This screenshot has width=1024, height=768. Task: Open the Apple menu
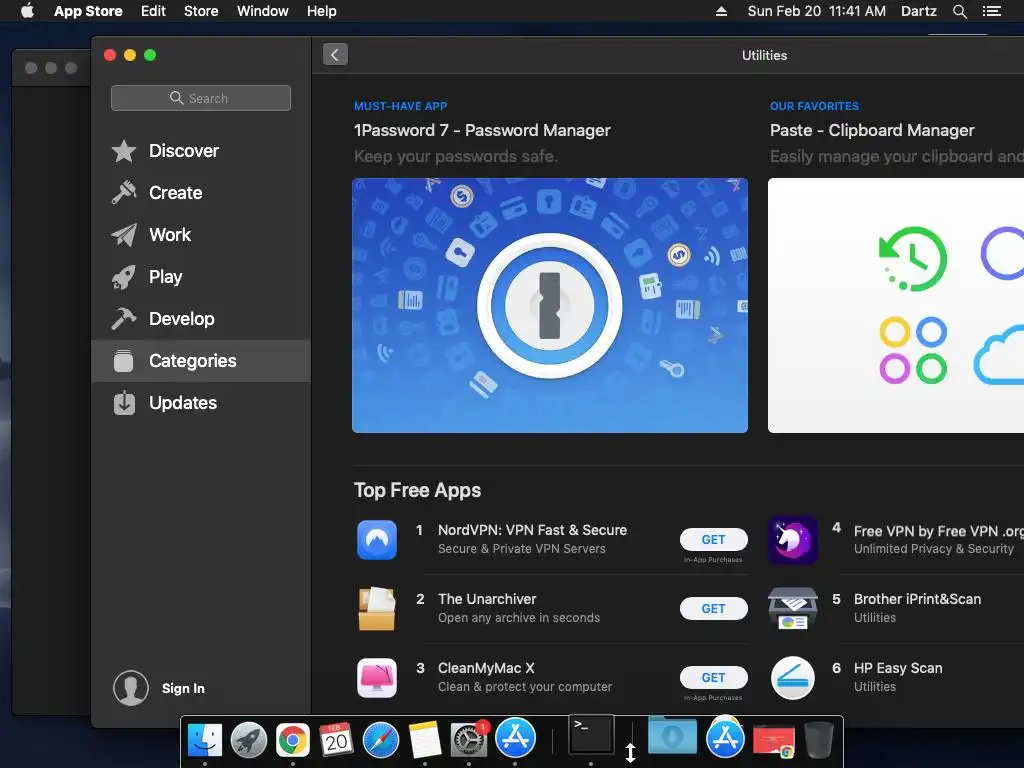tap(27, 11)
